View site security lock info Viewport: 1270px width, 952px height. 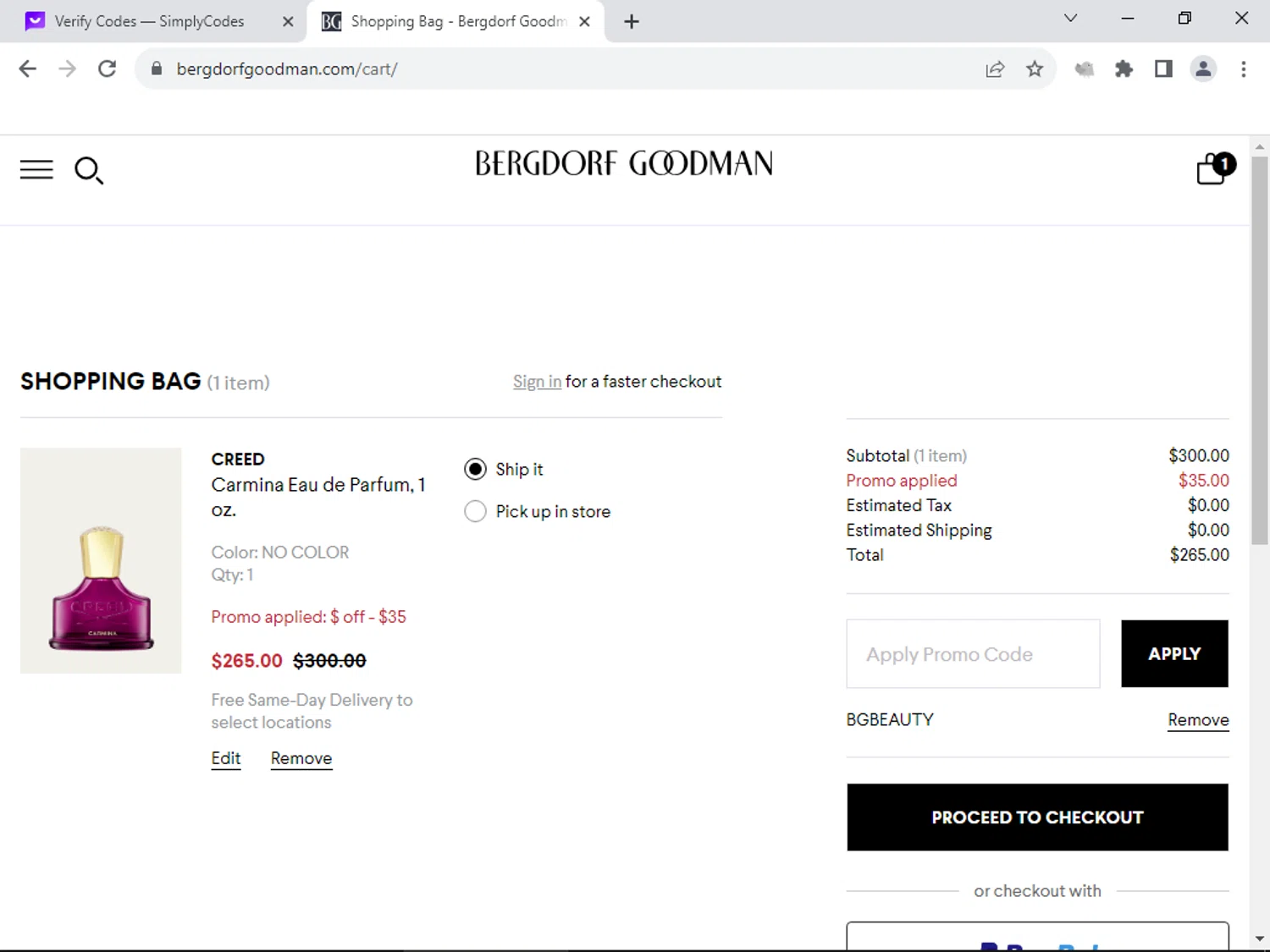click(x=157, y=69)
